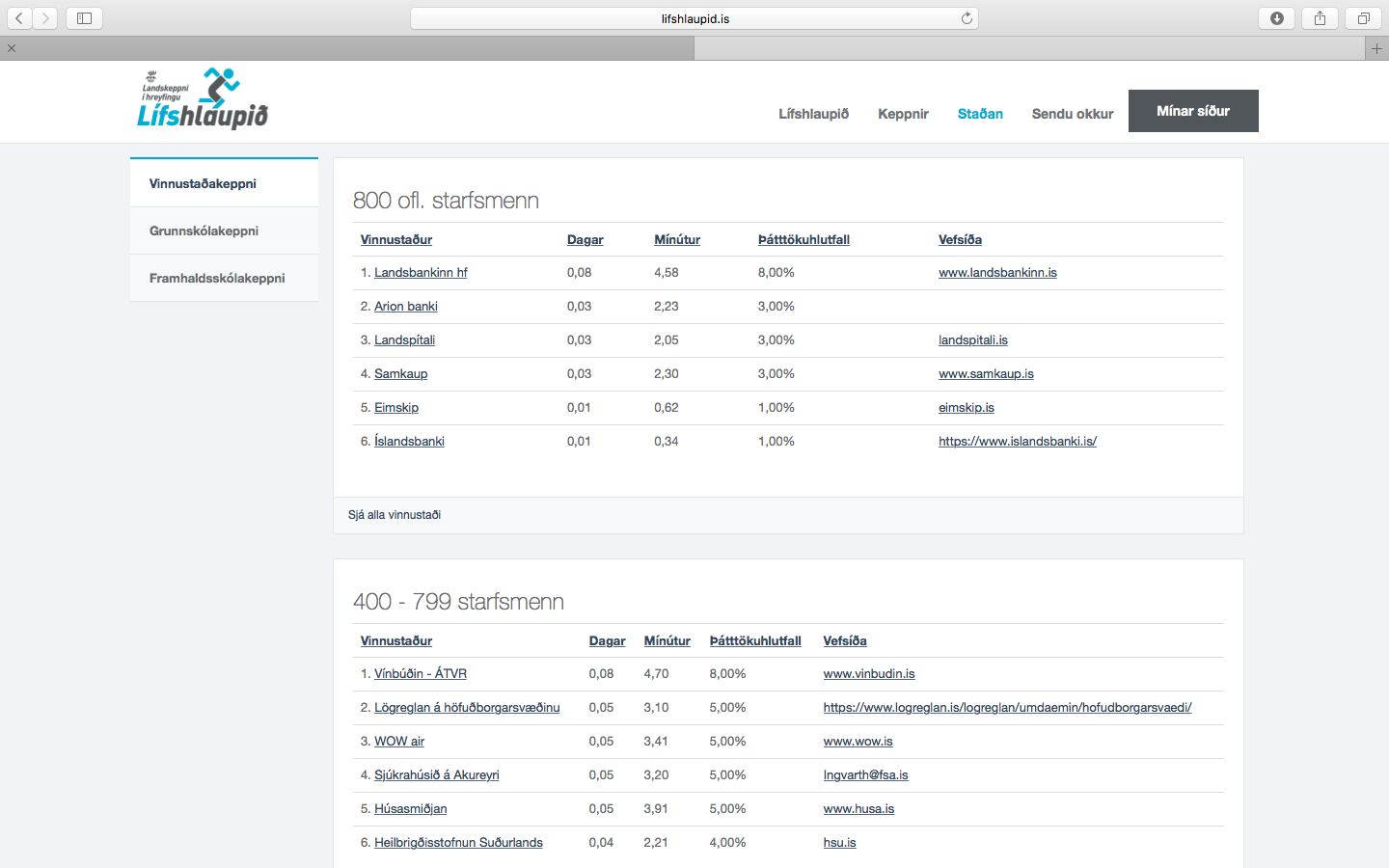Sort 800 ofl. table by Dagar
The image size is (1389, 868).
585,239
